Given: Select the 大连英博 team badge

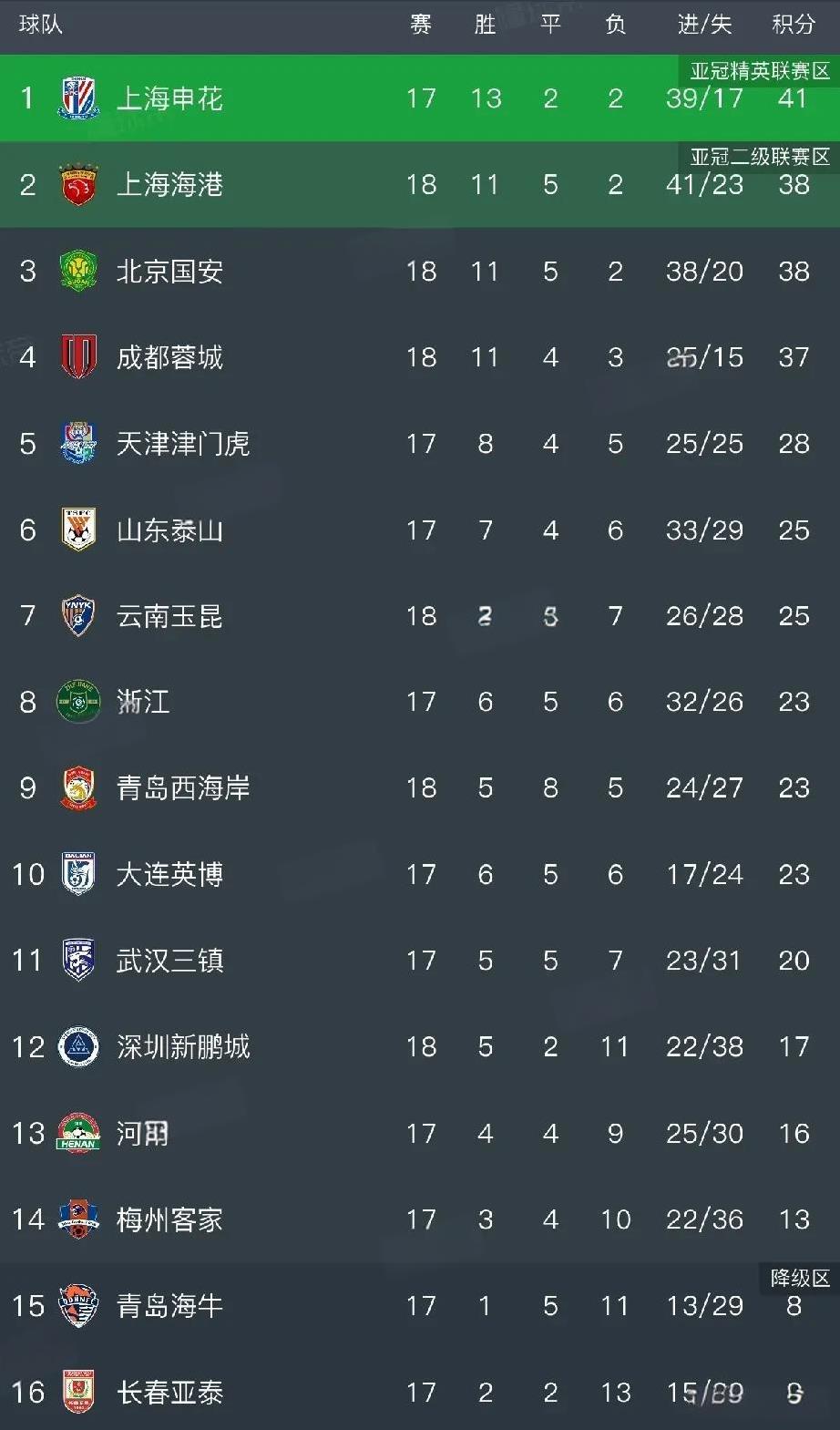Looking at the screenshot, I should click(x=78, y=874).
